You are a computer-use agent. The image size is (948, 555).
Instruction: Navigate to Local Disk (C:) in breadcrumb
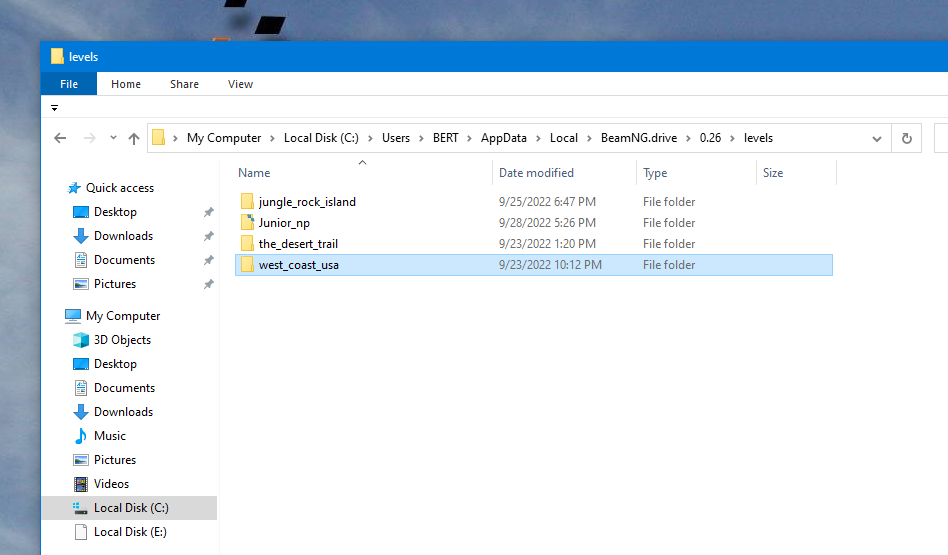(x=321, y=138)
